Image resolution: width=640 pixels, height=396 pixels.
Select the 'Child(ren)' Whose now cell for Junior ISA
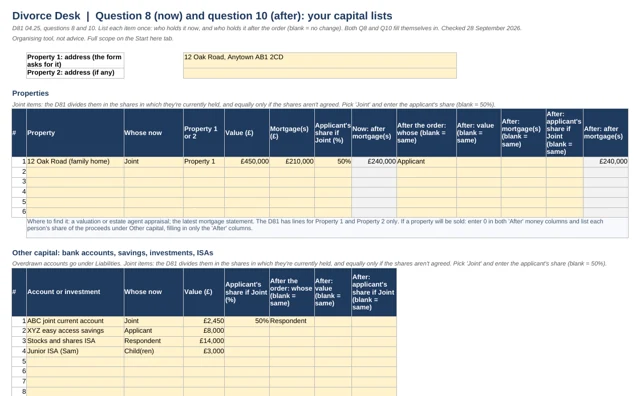[153, 351]
